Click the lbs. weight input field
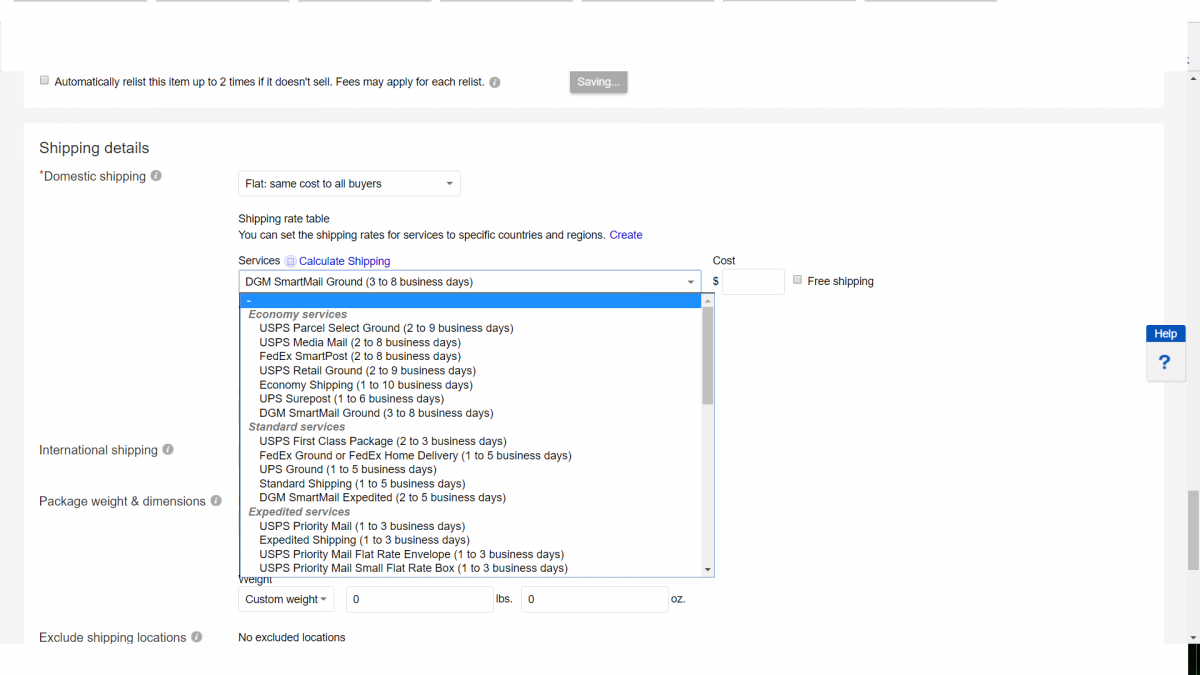1200x675 pixels. point(420,599)
